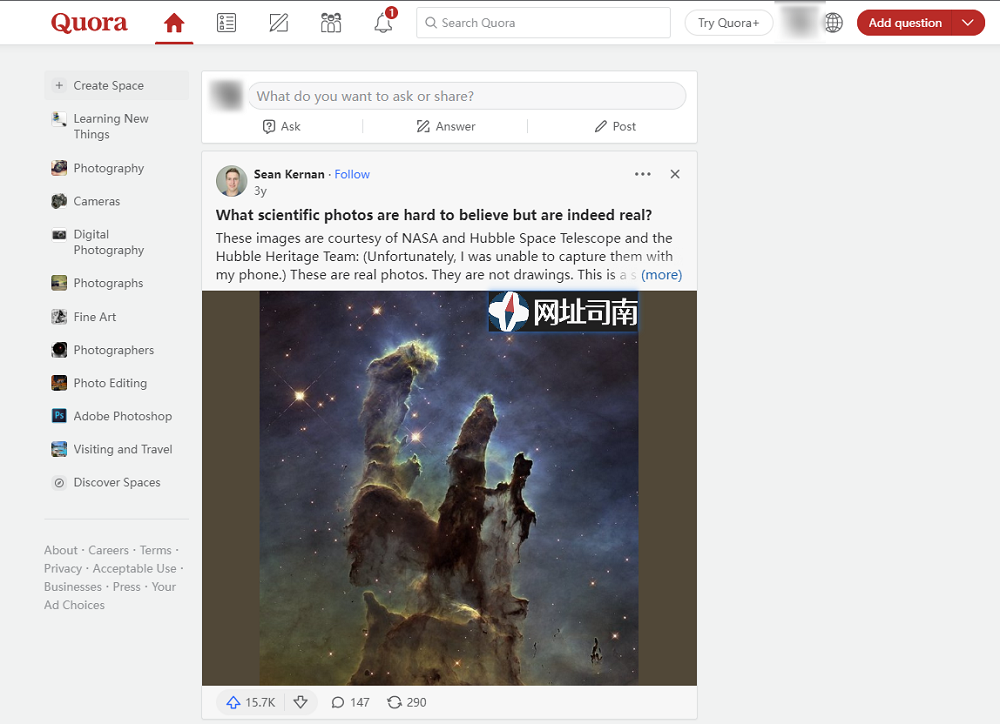
Task: Open comments on the post with 147 comments
Action: click(x=350, y=702)
